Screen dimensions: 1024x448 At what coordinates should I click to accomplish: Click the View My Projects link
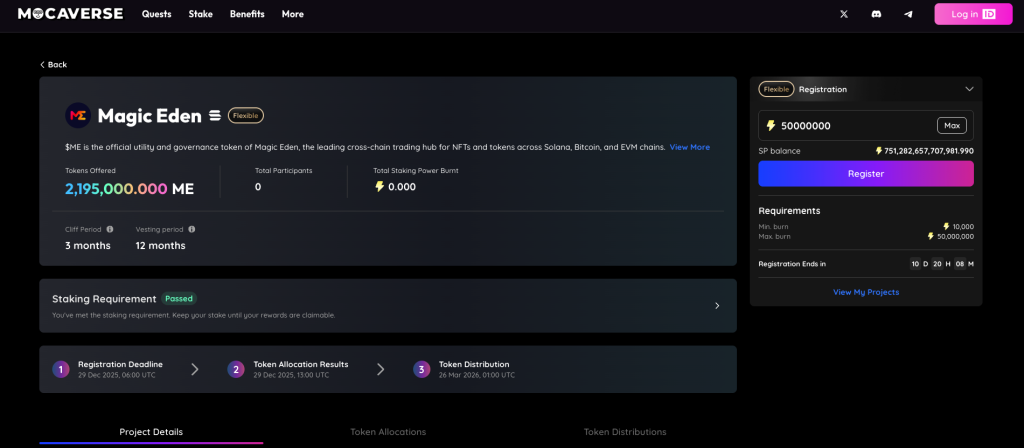coord(865,292)
